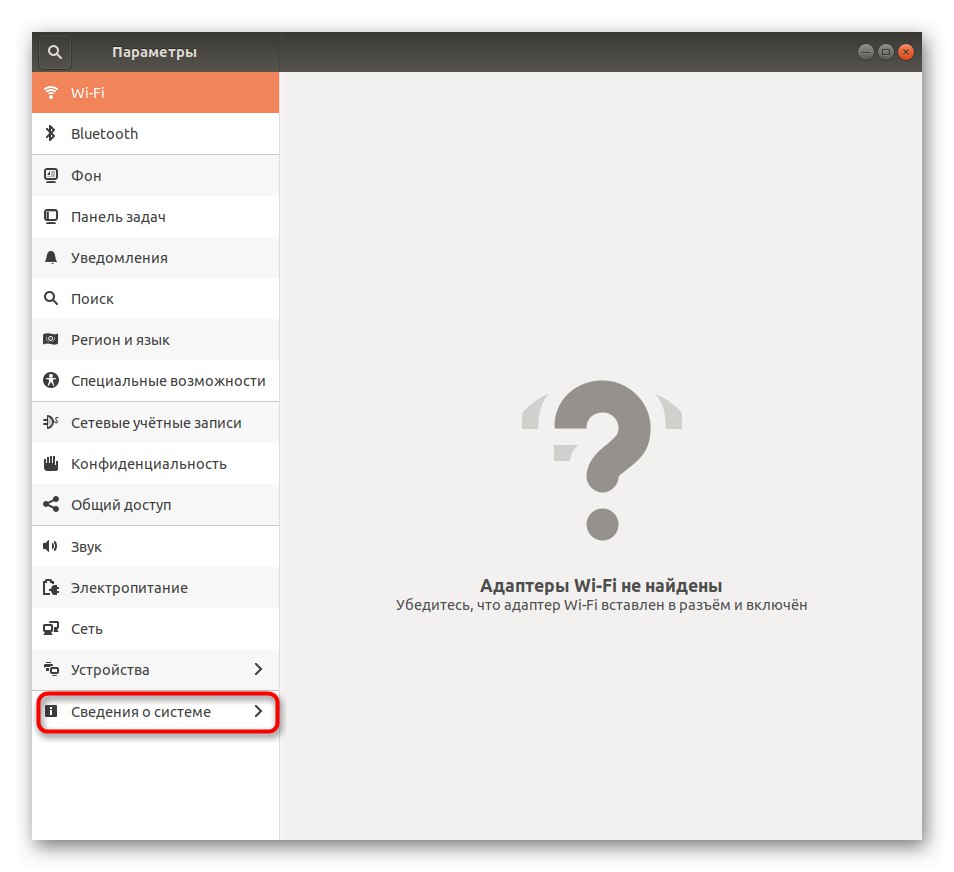Viewport: 954px width, 872px height.
Task: Select Специальные возможности in the sidebar
Action: 156,380
